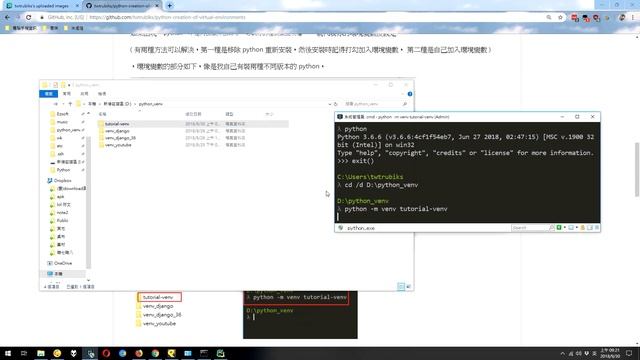Image resolution: width=640 pixels, height=360 pixels.
Task: Click the Explorer help icon
Action: coord(410,94)
